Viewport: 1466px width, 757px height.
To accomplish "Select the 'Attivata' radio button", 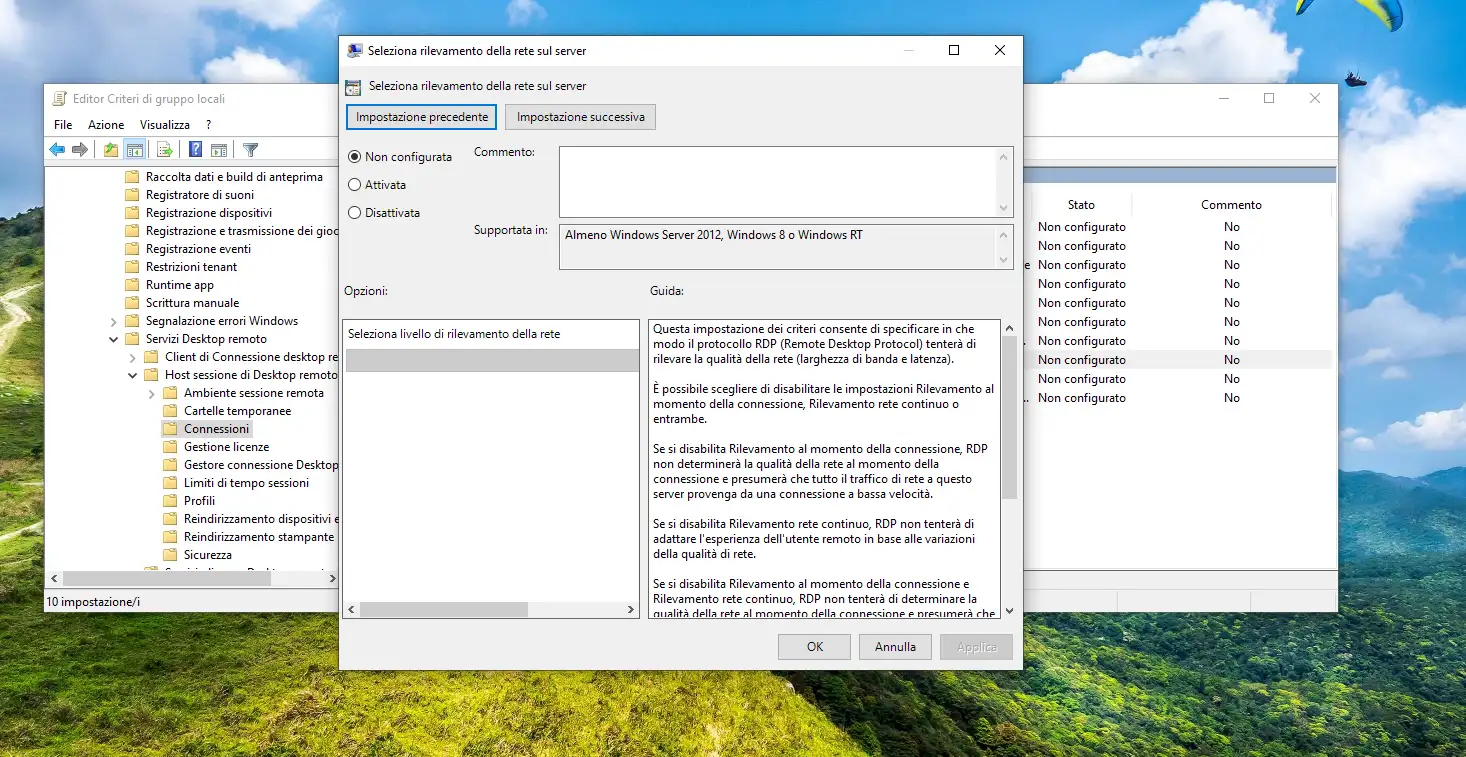I will click(354, 185).
